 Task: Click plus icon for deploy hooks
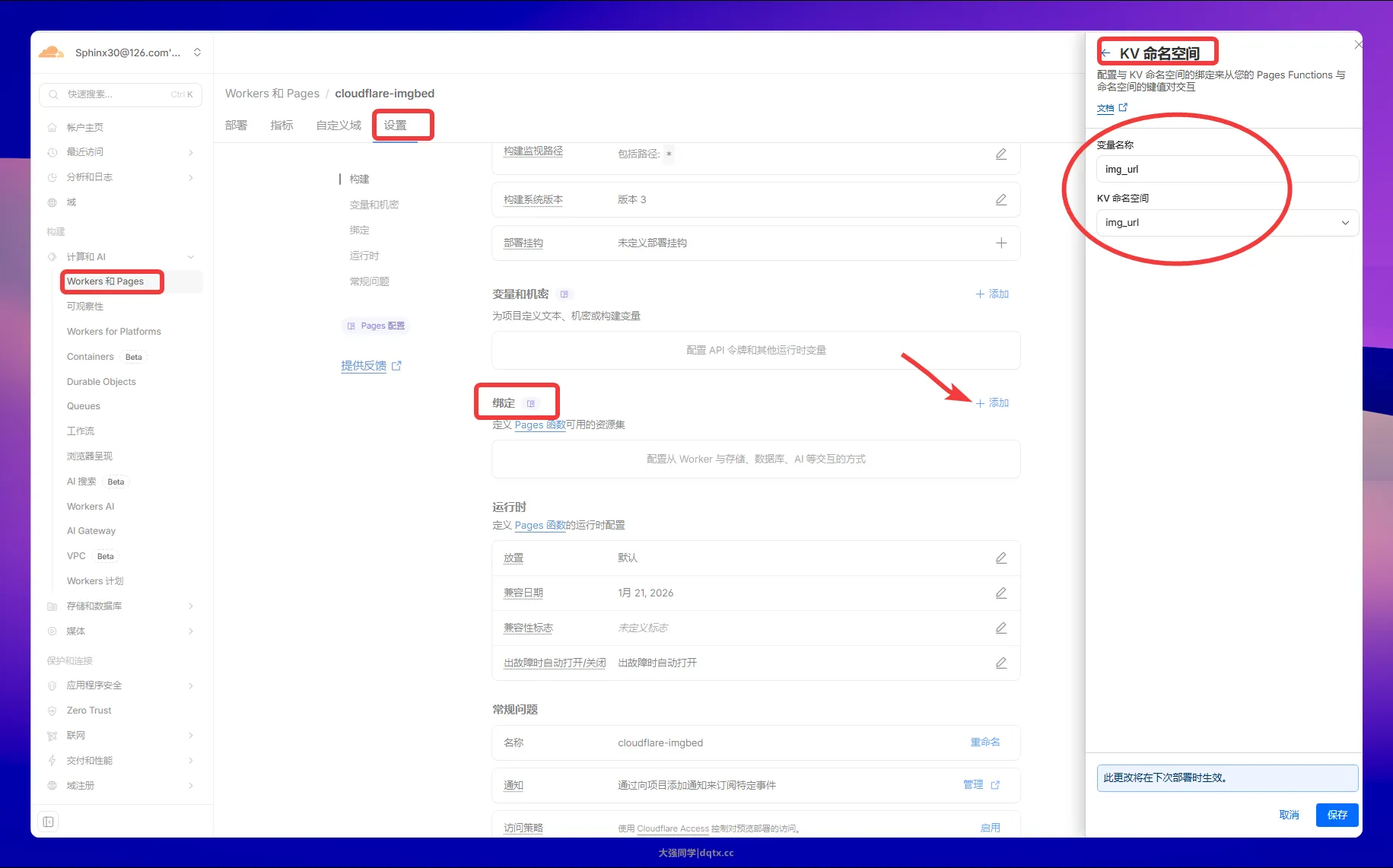point(1000,243)
